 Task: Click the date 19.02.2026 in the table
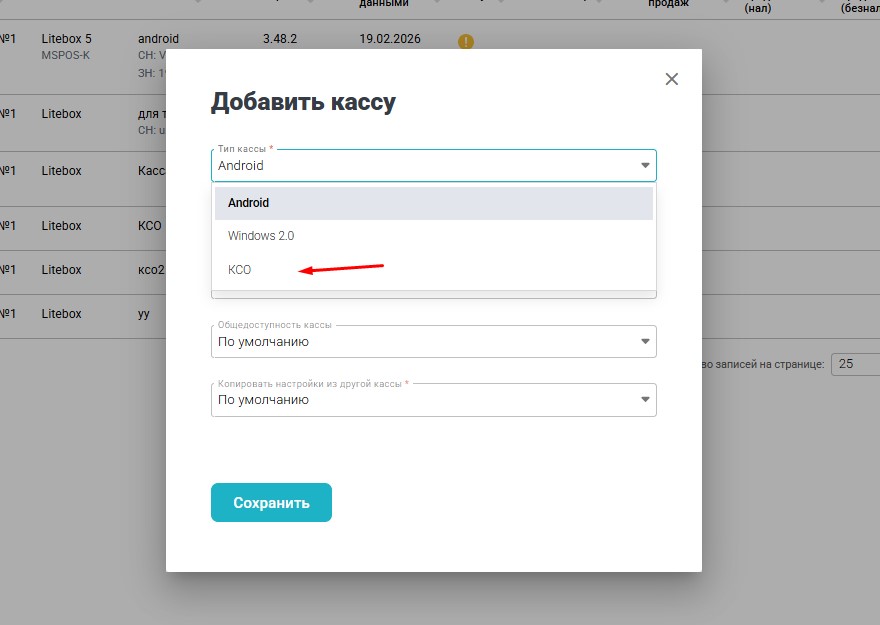click(390, 39)
